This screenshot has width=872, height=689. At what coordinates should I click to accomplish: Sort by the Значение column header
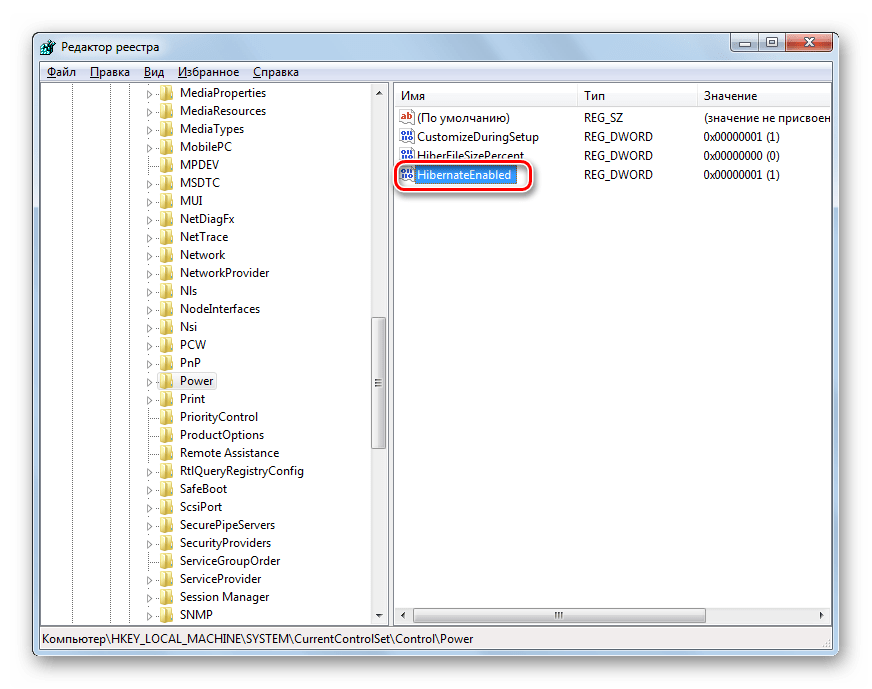764,96
